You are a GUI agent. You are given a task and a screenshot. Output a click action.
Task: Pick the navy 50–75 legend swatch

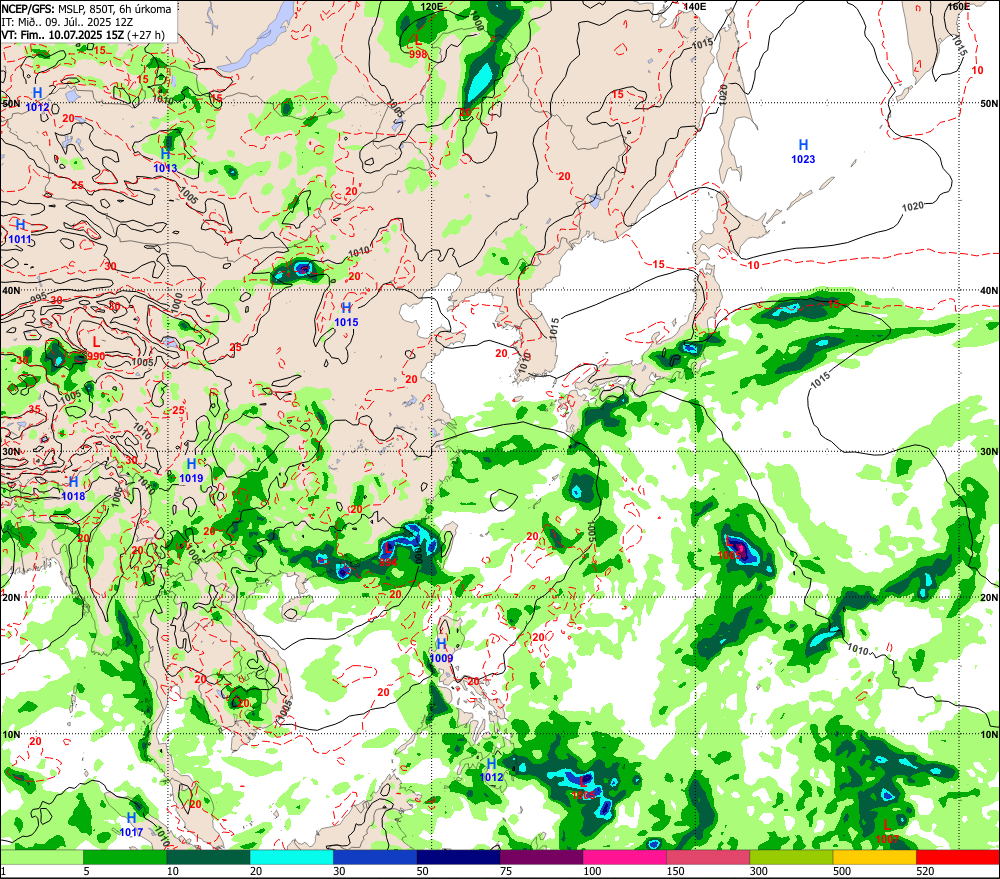[x=458, y=857]
